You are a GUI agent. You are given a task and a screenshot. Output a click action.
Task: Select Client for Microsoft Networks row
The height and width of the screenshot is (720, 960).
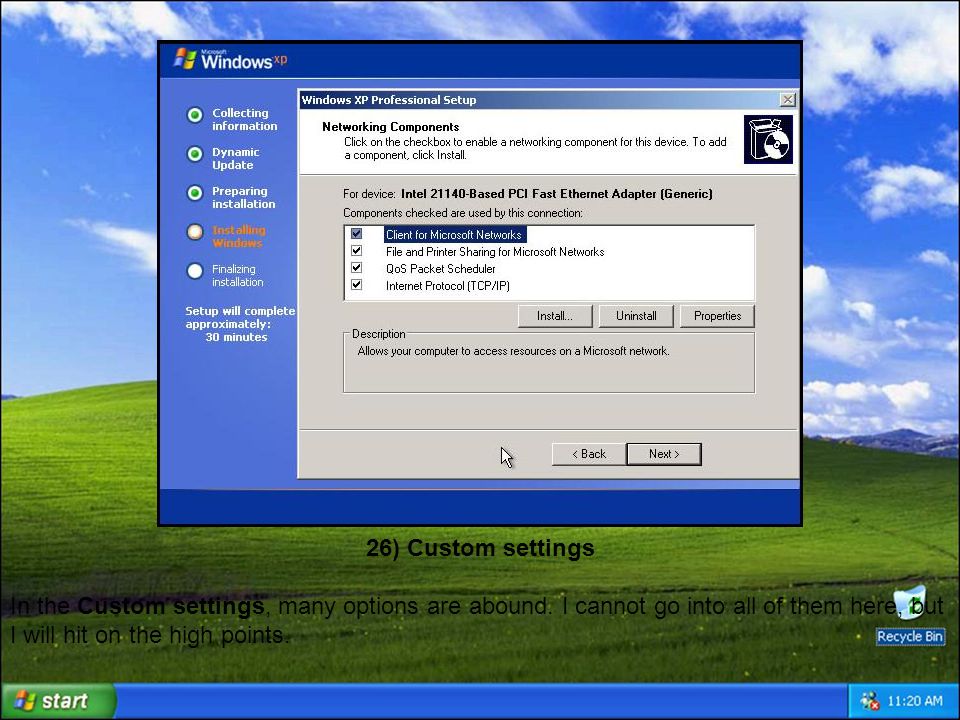[454, 234]
